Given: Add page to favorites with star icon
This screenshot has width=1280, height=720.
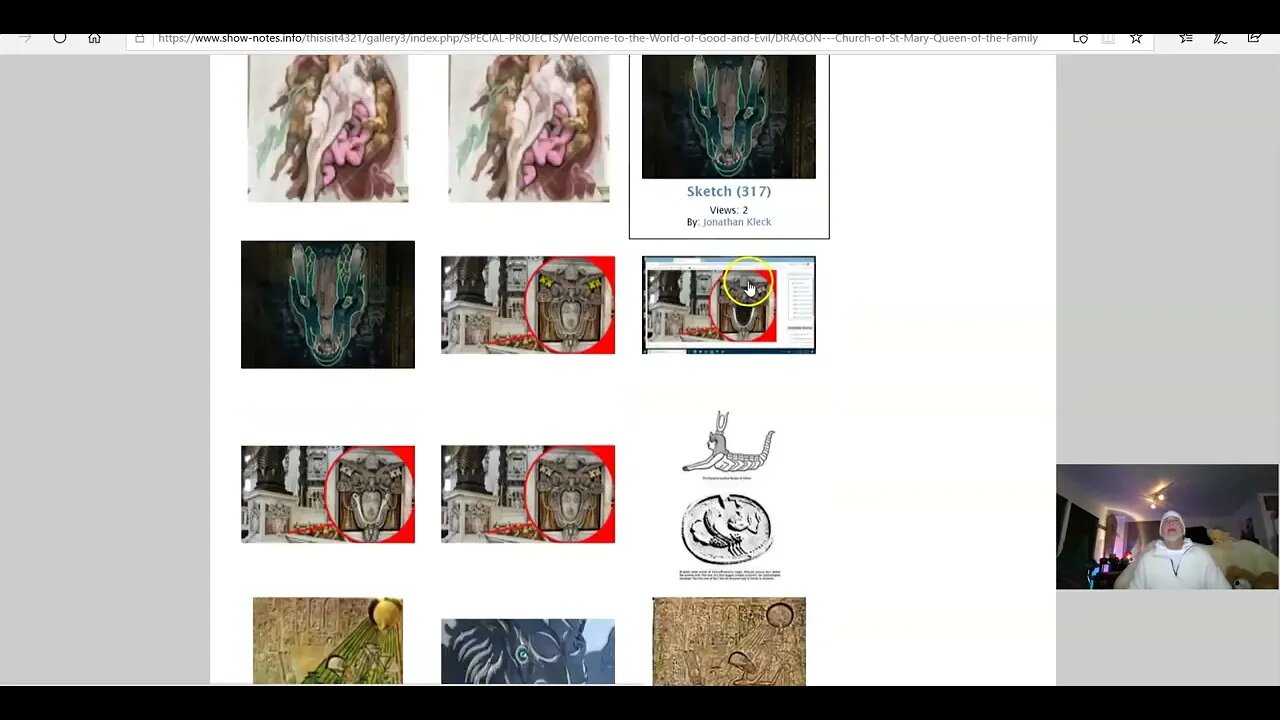Looking at the screenshot, I should [x=1136, y=38].
